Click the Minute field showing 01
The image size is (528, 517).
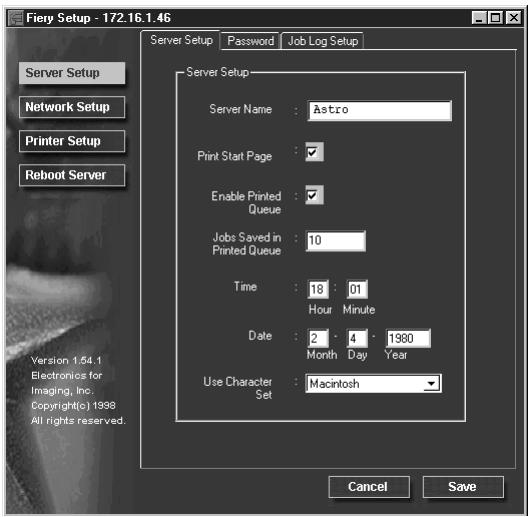coord(357,289)
